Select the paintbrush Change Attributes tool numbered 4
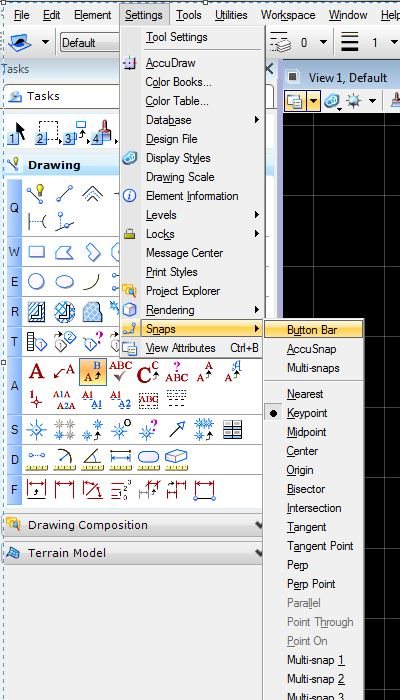The height and width of the screenshot is (700, 400). point(102,133)
